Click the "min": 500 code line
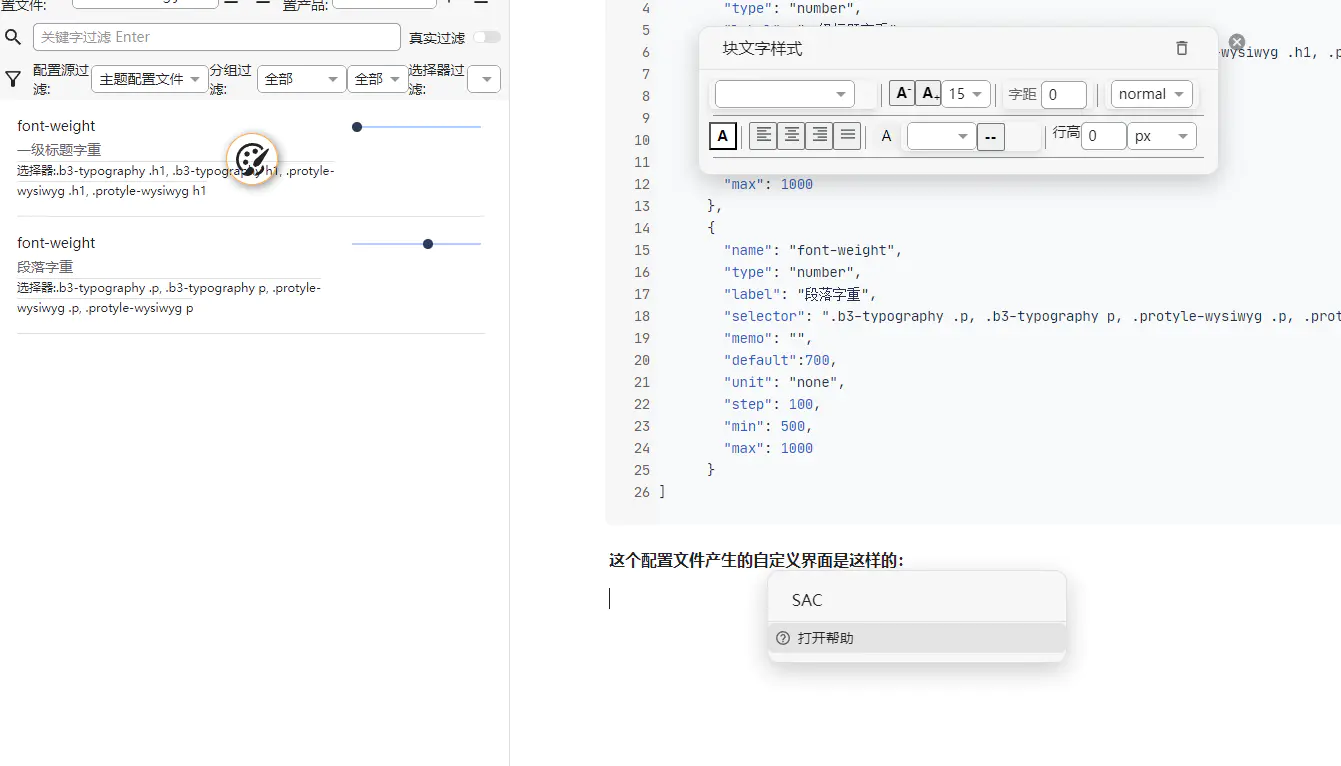This screenshot has width=1341, height=766. [768, 426]
